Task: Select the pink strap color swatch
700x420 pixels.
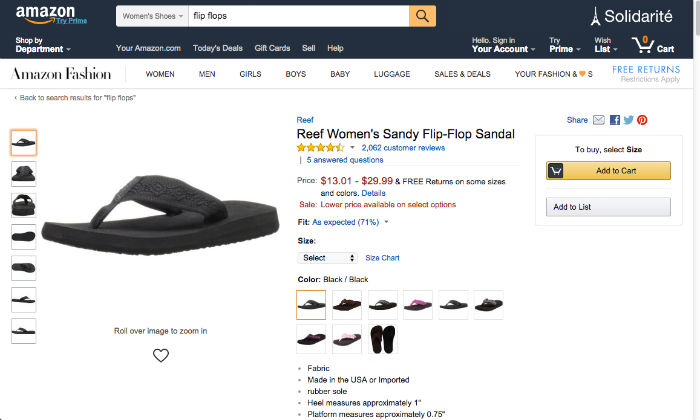Action: coord(418,305)
